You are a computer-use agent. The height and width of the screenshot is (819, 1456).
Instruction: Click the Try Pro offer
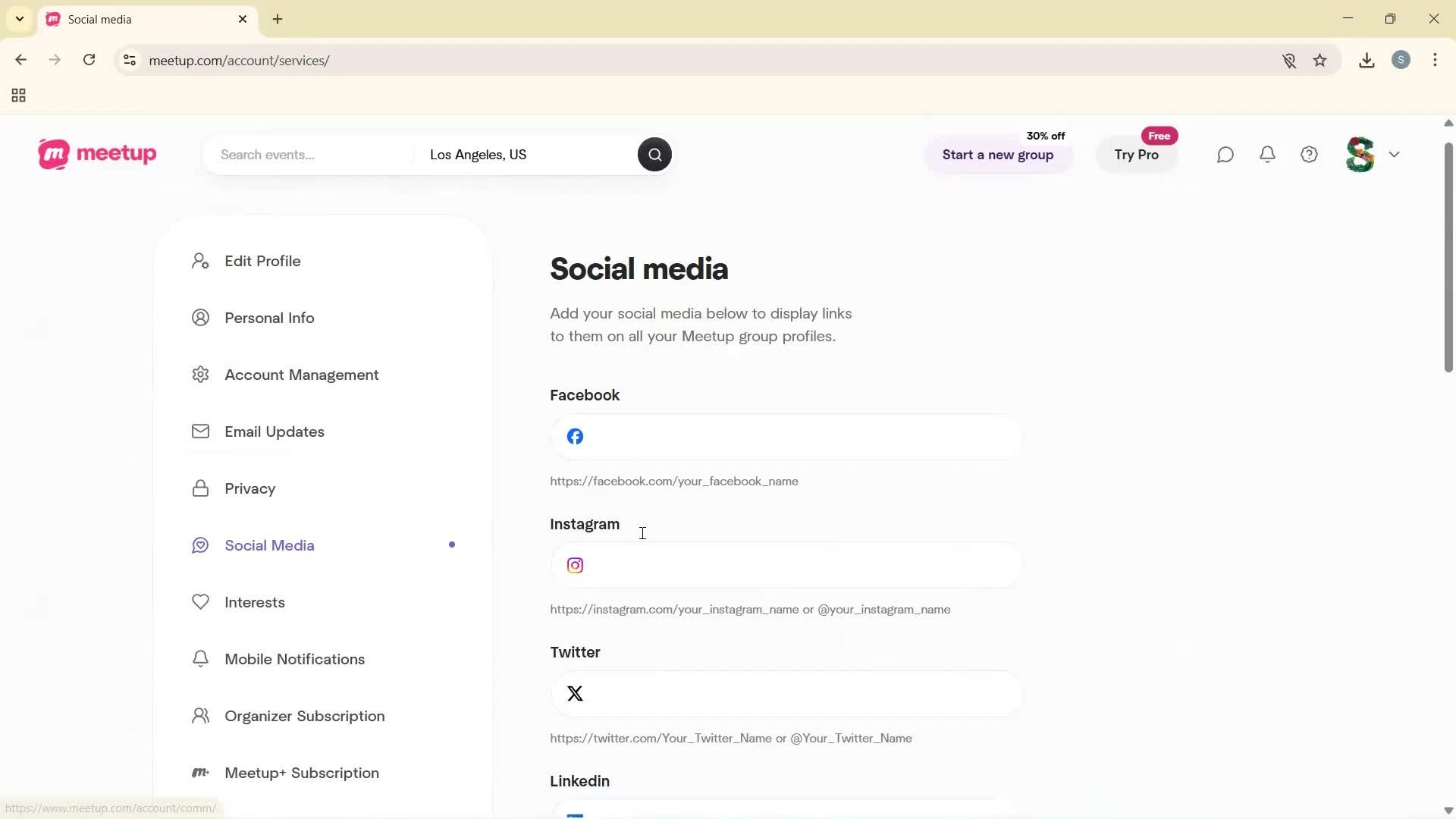[x=1137, y=155]
